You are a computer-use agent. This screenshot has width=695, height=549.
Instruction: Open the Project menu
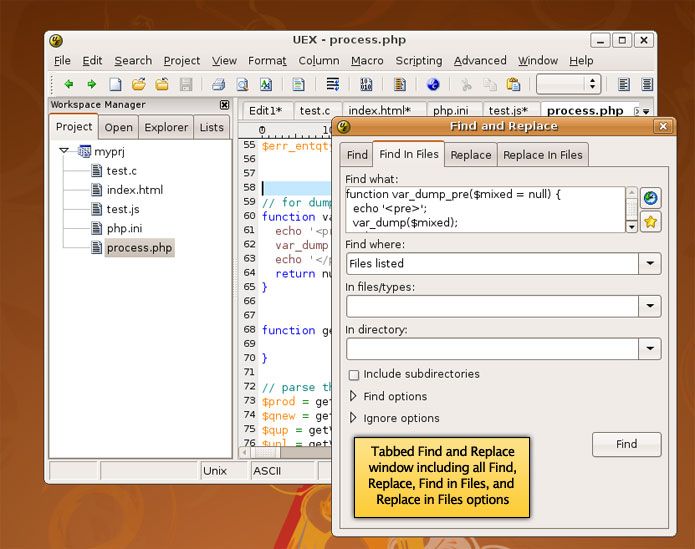pos(182,61)
